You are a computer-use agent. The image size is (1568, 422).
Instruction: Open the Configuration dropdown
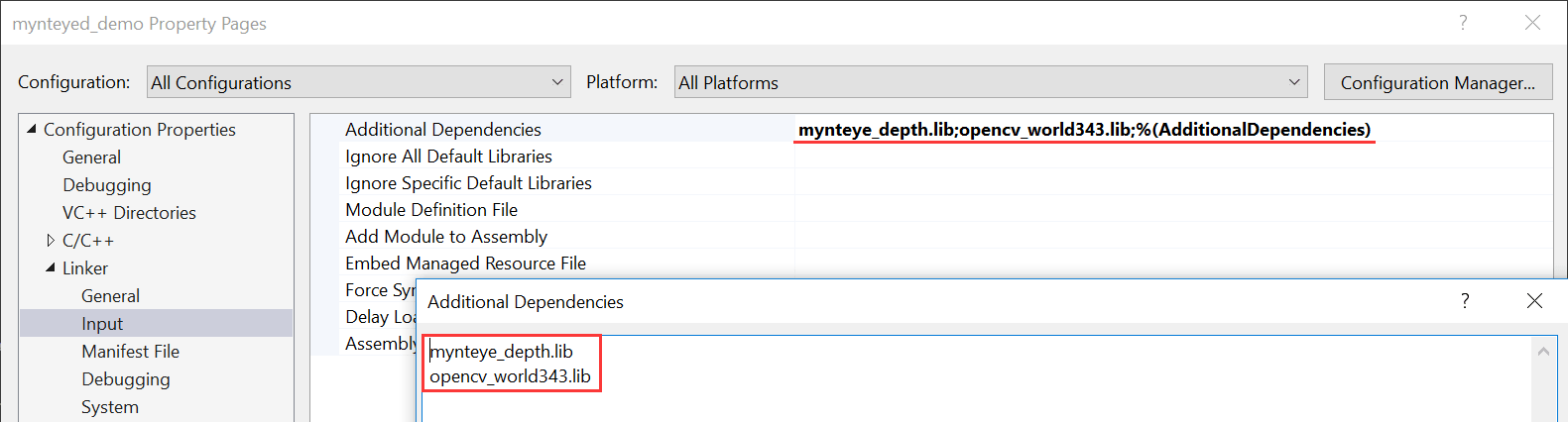pyautogui.click(x=359, y=82)
